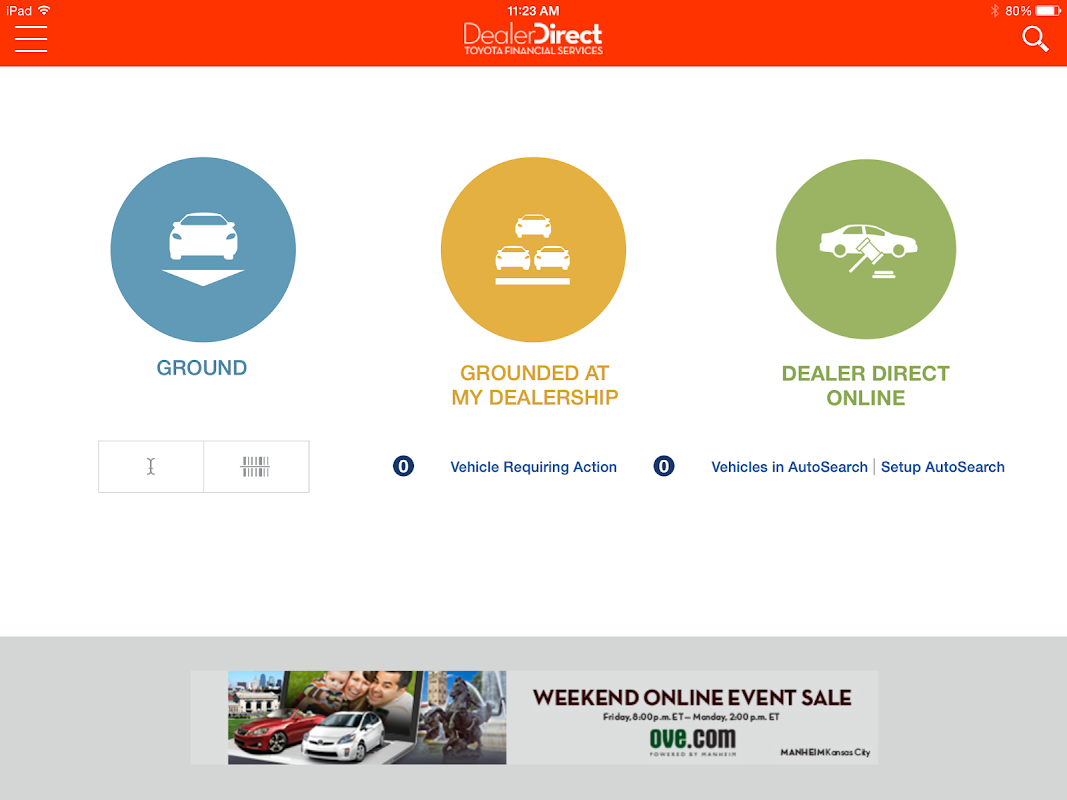1067x800 pixels.
Task: Open the hamburger menu
Action: coord(31,39)
